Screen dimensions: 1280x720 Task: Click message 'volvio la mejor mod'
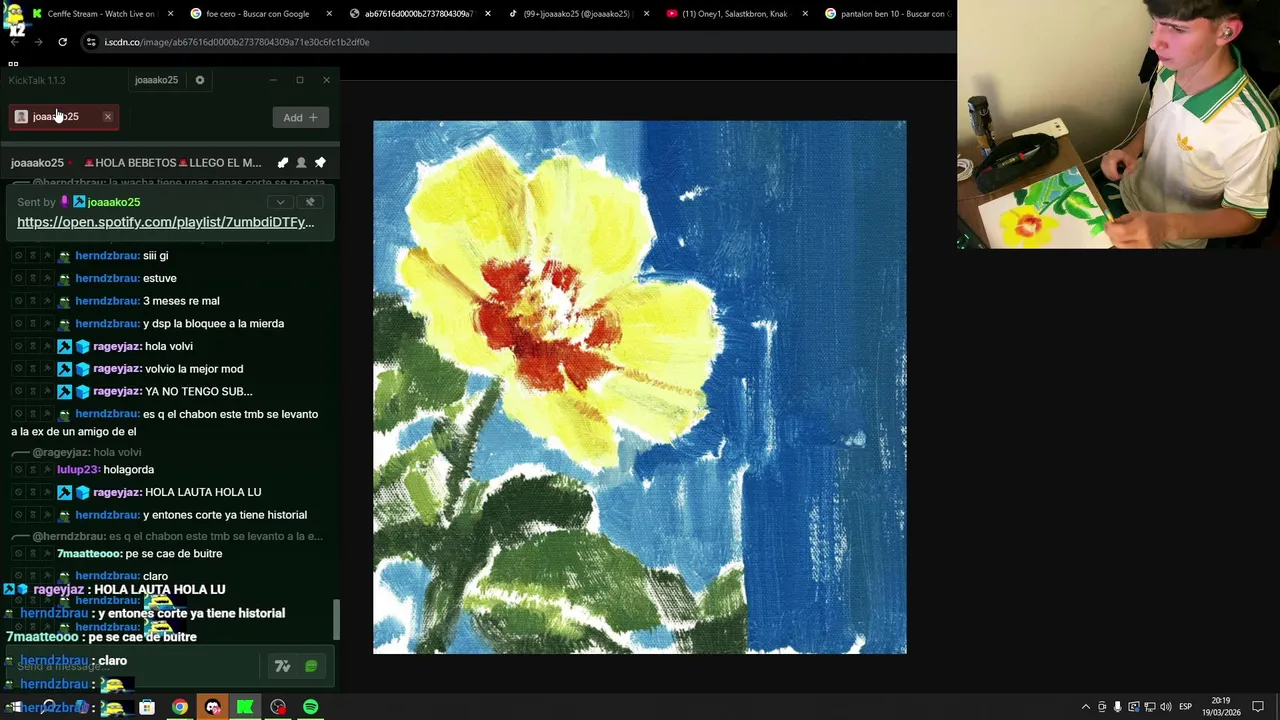pos(194,369)
